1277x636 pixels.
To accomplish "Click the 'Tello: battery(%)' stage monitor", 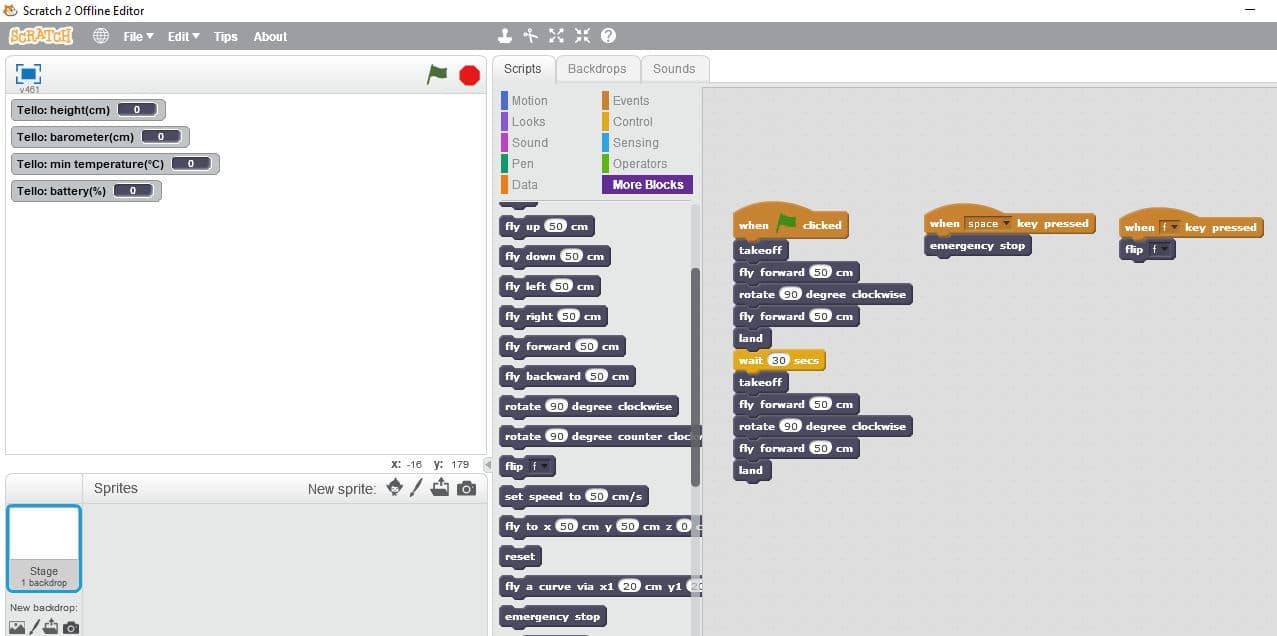I will pyautogui.click(x=86, y=191).
